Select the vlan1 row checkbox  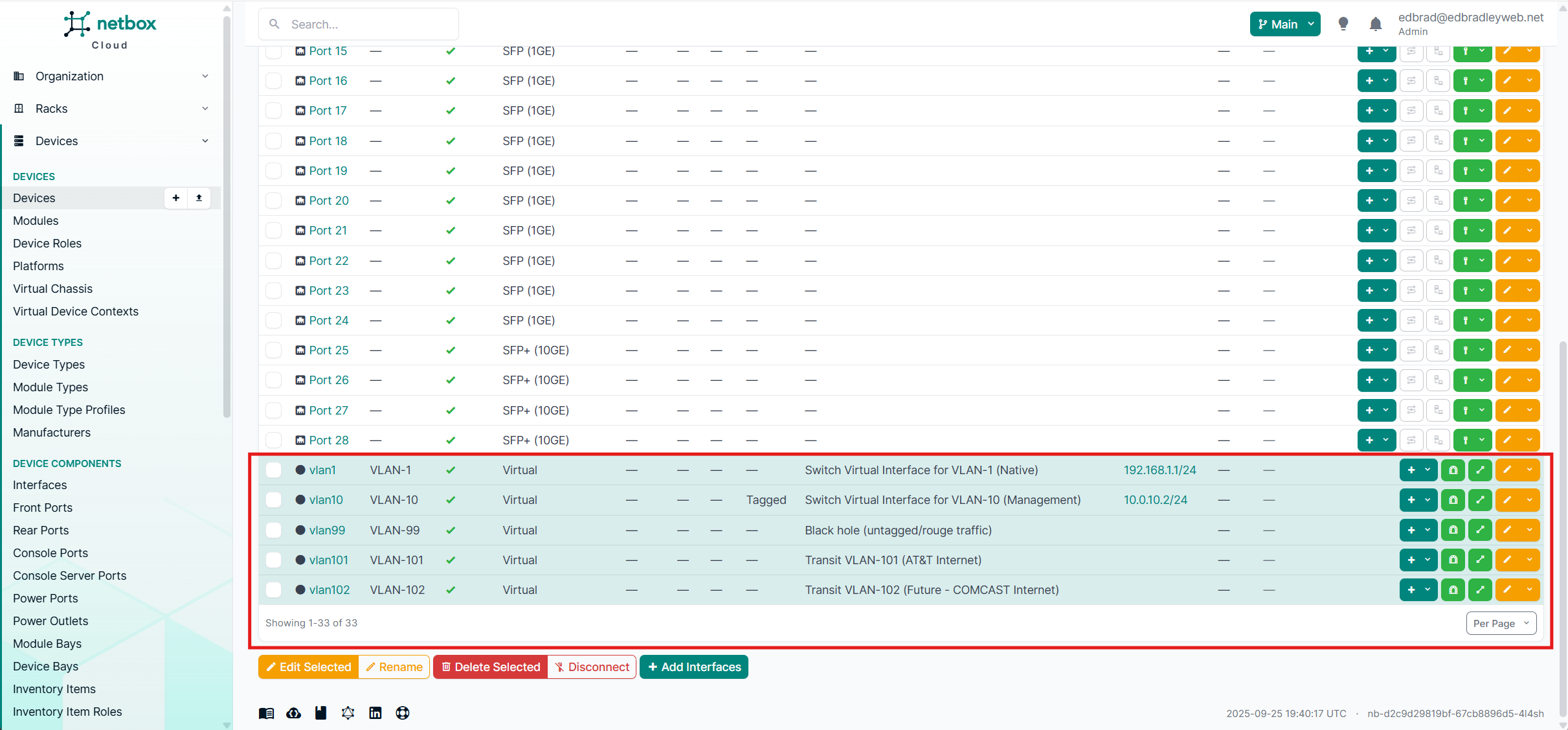[x=274, y=470]
